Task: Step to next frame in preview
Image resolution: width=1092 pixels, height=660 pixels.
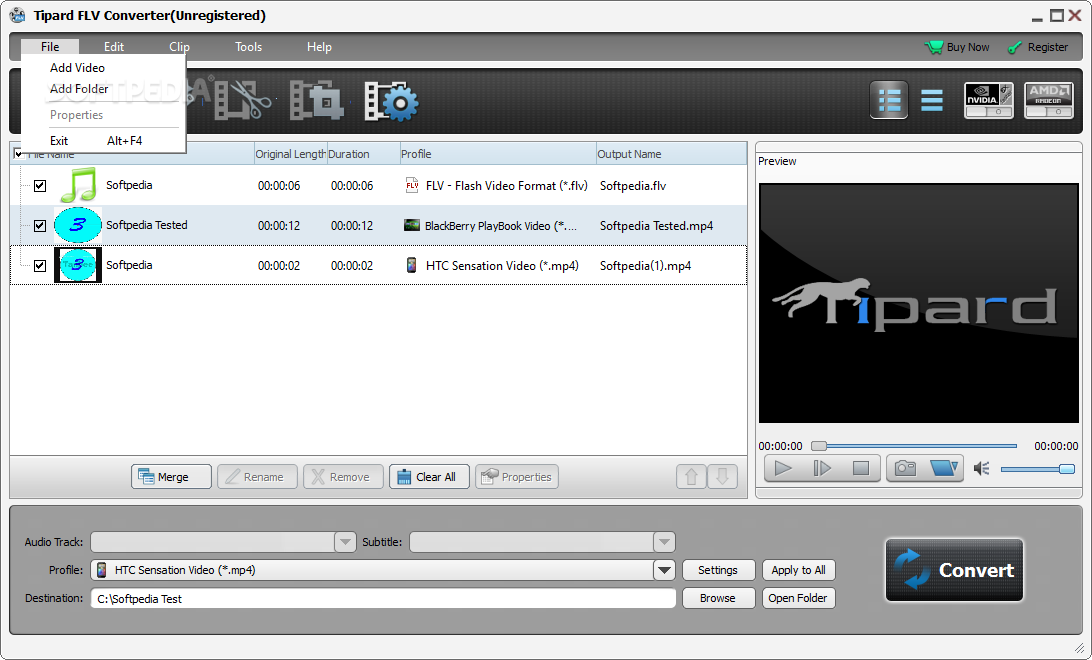Action: 822,469
